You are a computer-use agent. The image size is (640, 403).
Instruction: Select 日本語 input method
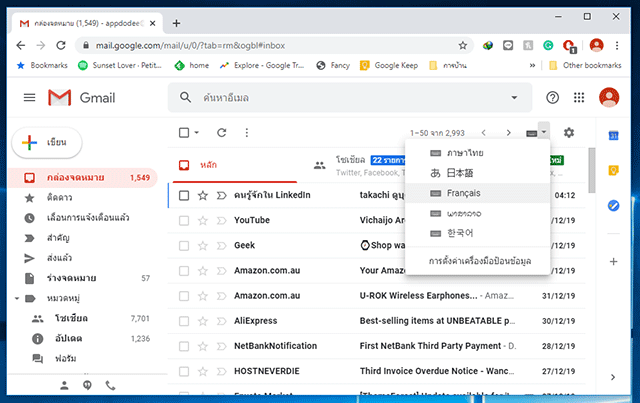point(478,173)
